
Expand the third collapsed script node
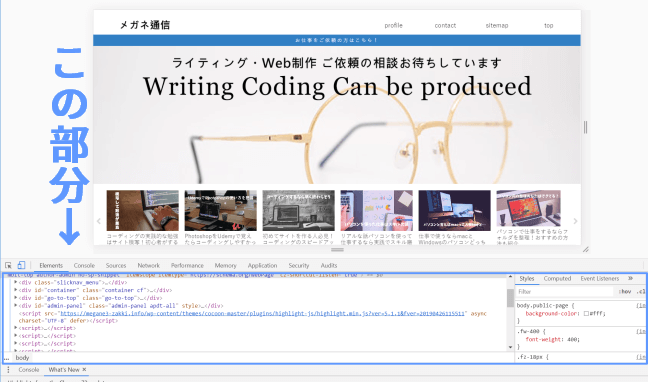tap(16, 343)
